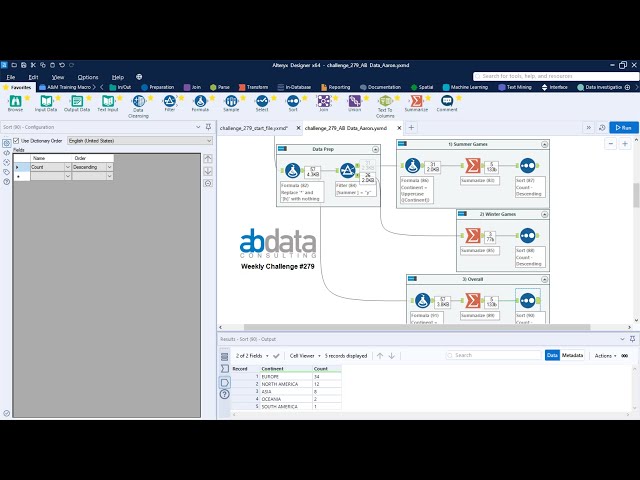Click the Formula (82) node in Data Prep
Viewport: 640px width, 480px height.
(x=293, y=171)
